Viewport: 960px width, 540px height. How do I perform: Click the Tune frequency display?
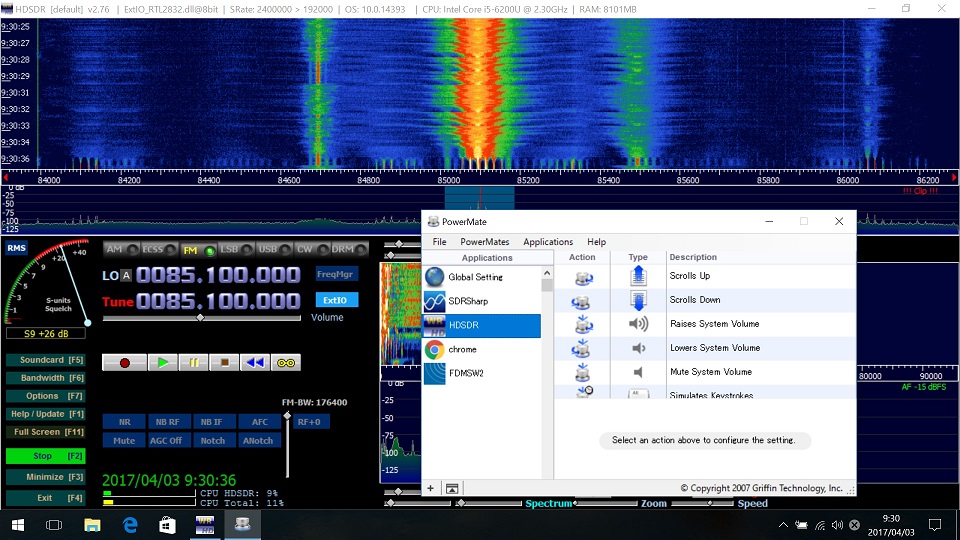(218, 301)
